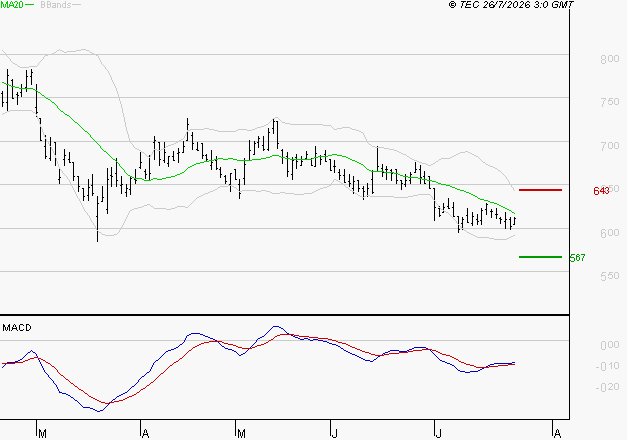Click the MACD indicator label
Image resolution: width=627 pixels, height=440 pixels.
(x=17, y=328)
